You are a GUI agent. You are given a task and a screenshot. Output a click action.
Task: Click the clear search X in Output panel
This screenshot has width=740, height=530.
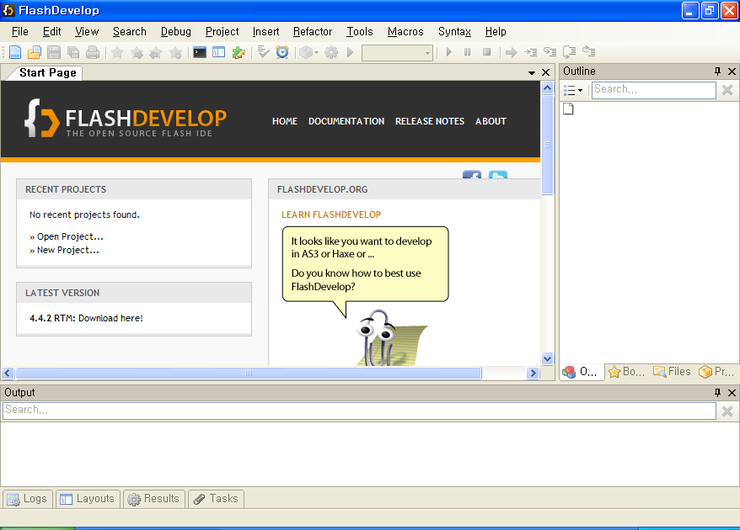[x=727, y=411]
